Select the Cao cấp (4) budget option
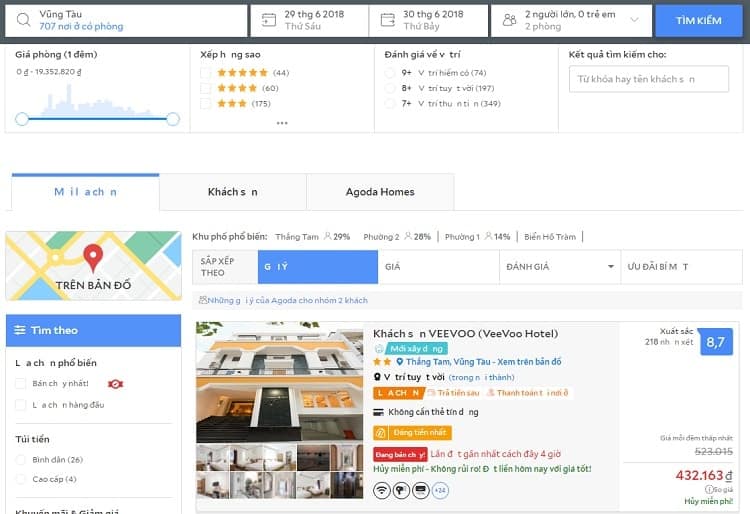The height and width of the screenshot is (514, 750). (x=21, y=479)
